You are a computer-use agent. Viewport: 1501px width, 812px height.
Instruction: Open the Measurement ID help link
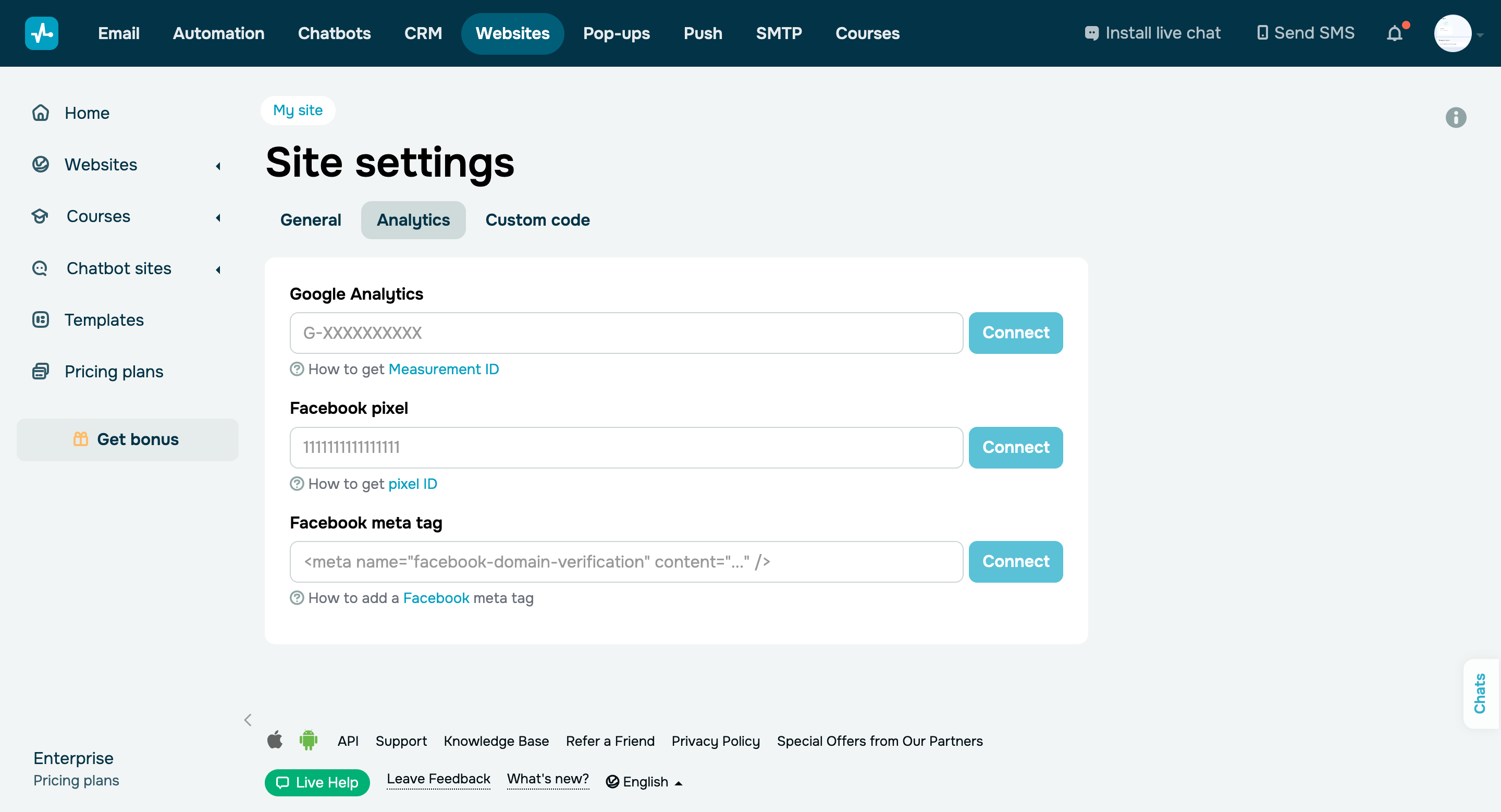[444, 368]
